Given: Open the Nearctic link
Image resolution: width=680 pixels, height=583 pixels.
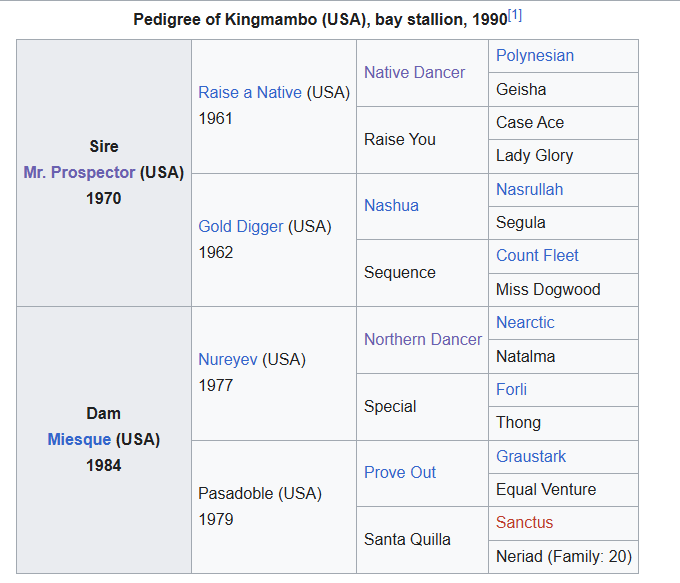Looking at the screenshot, I should point(525,322).
